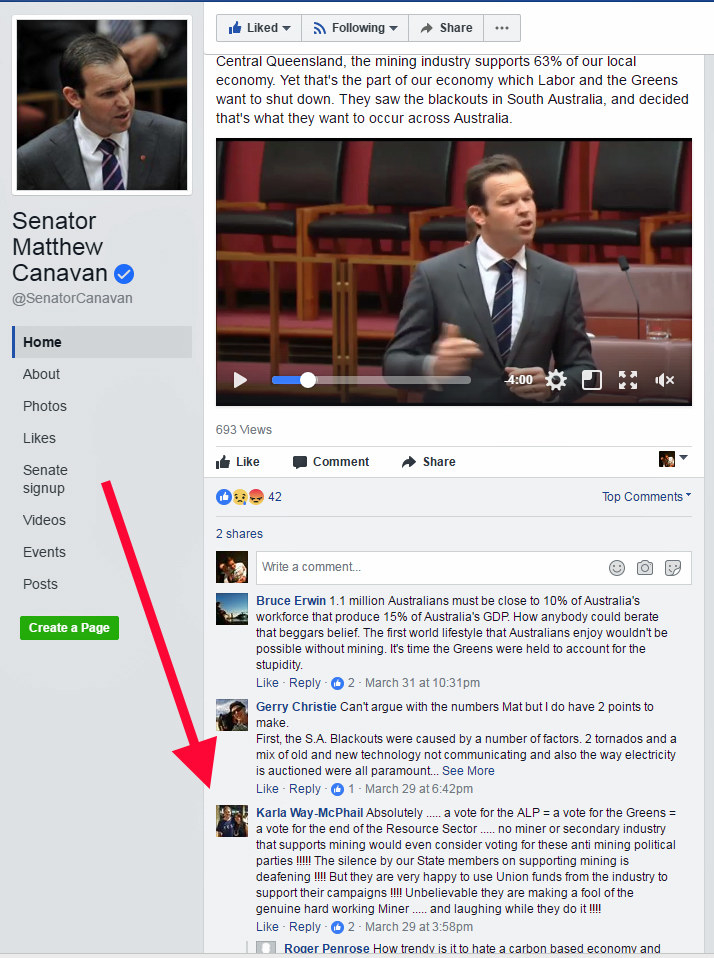Open Bruce Erwin's profile name
Screen dimensions: 714x958
(x=291, y=601)
